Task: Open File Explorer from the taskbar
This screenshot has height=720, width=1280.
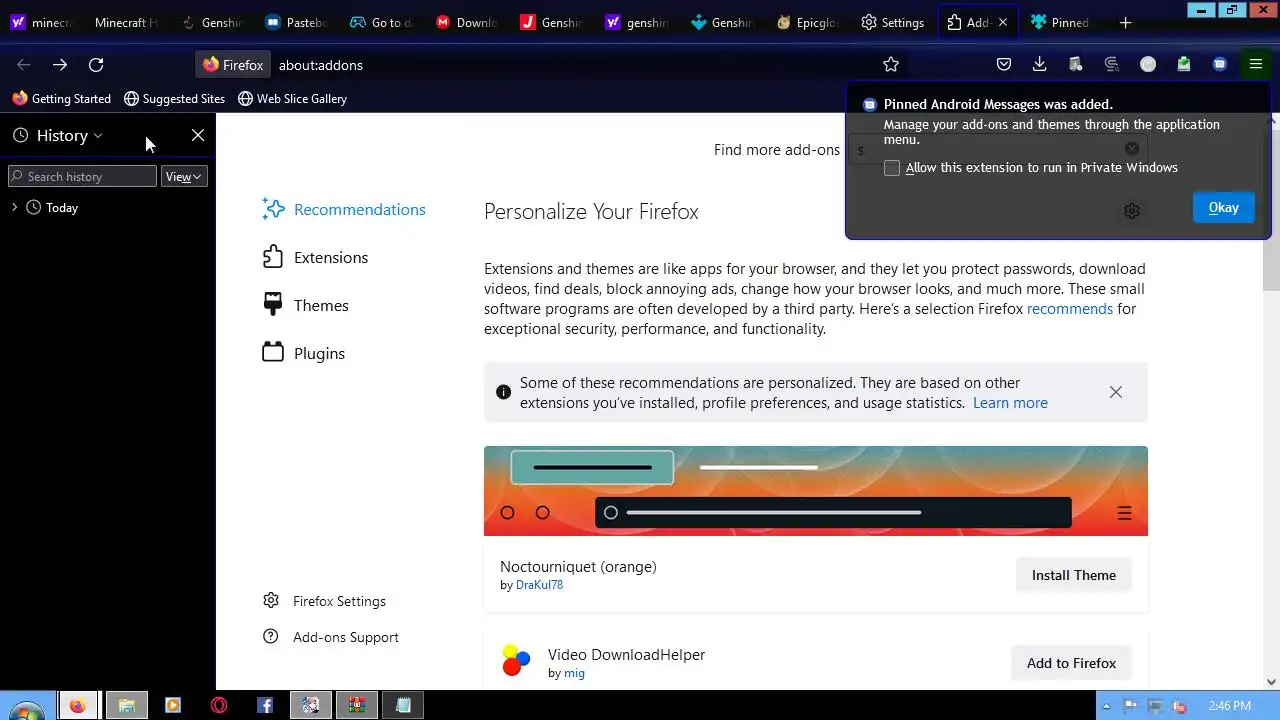Action: click(127, 705)
